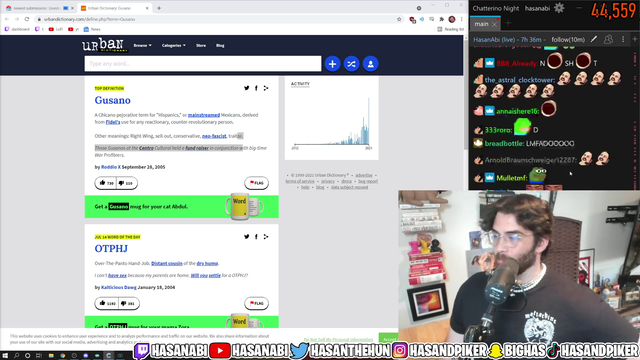Upvote the OTPHJ definition
The height and width of the screenshot is (360, 640).
pyautogui.click(x=107, y=303)
